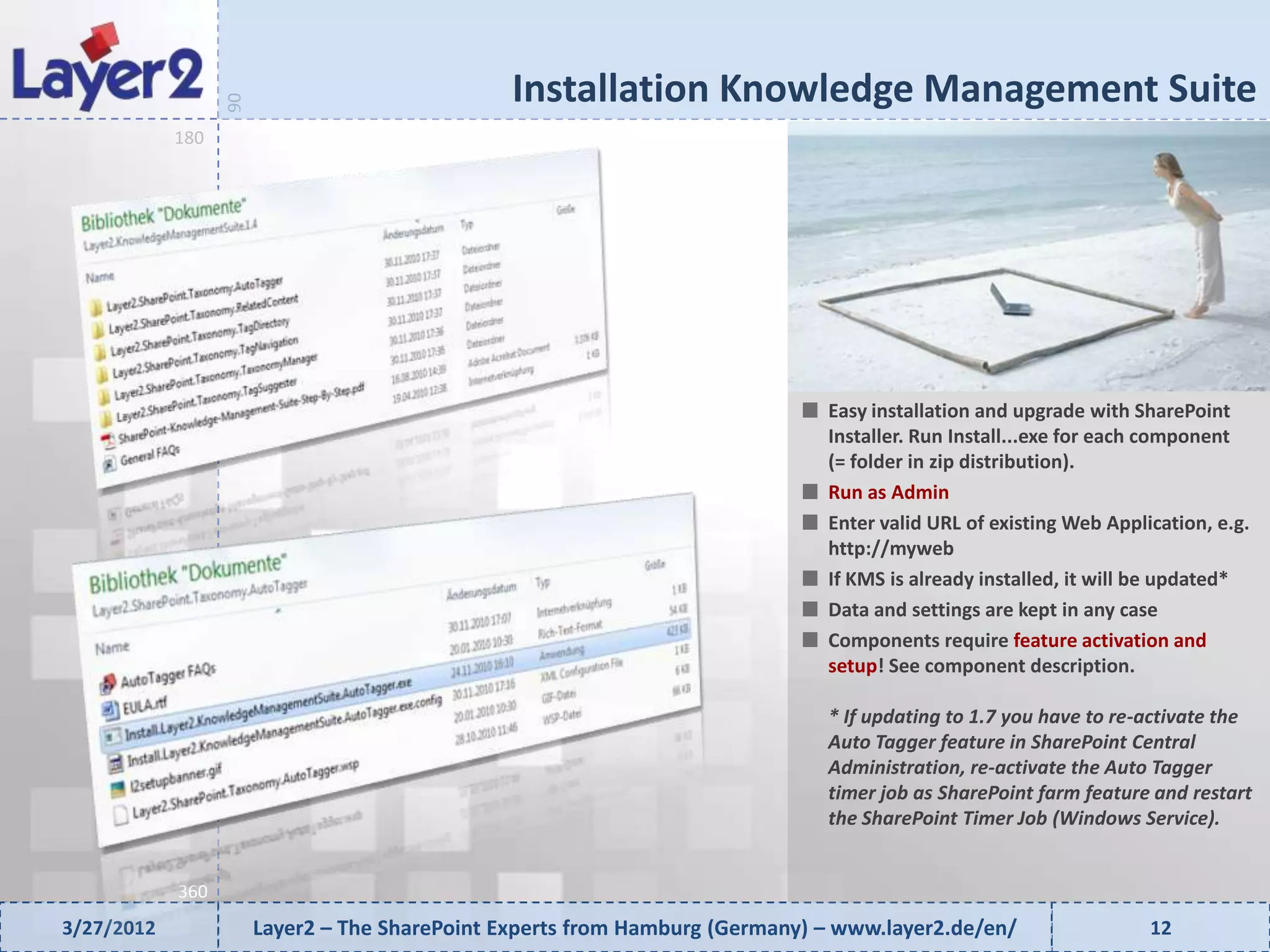This screenshot has height=952, width=1270.
Task: Select the Layer2.SharePoint.Taxonomy.TagNavigation entry
Action: (x=205, y=358)
